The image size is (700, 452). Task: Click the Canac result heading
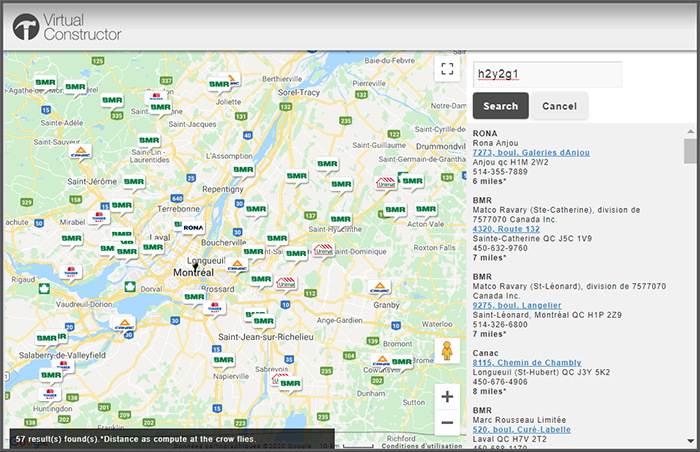click(485, 353)
